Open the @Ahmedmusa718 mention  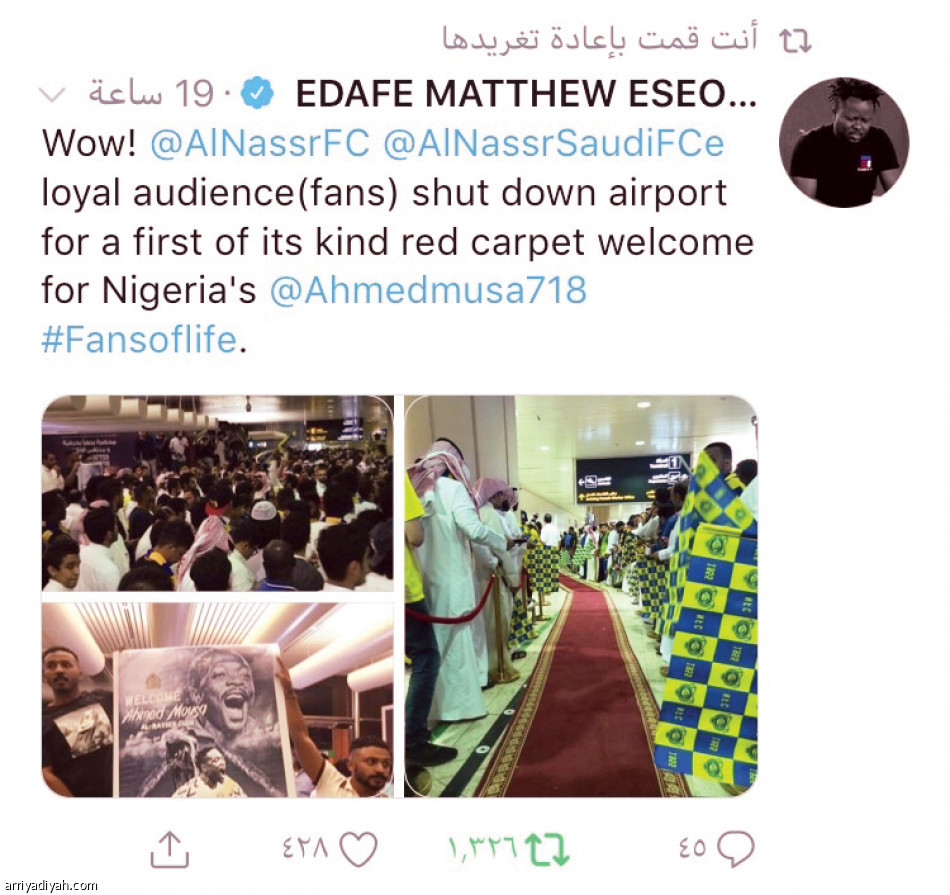coord(428,290)
